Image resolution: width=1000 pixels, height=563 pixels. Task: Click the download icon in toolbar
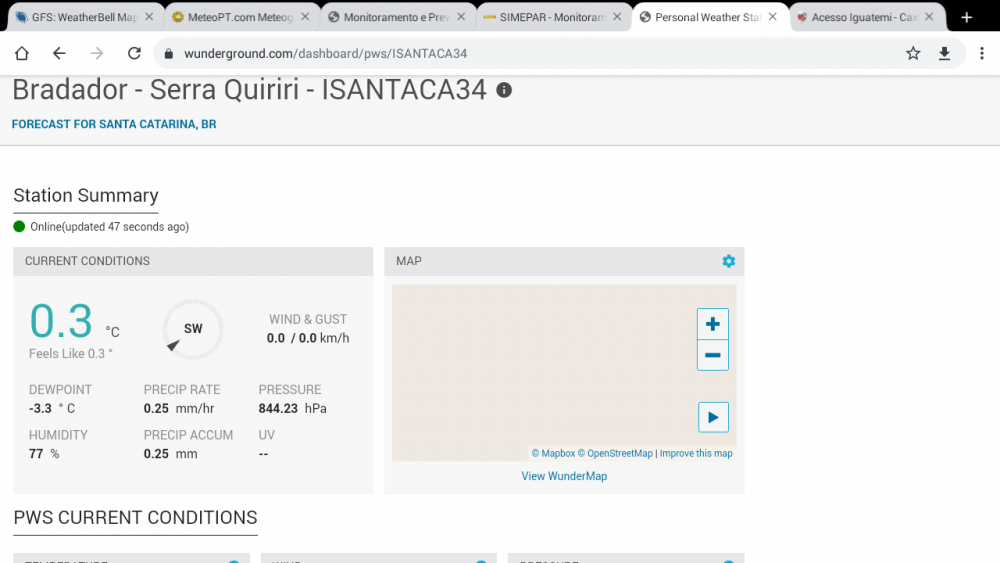tap(944, 54)
